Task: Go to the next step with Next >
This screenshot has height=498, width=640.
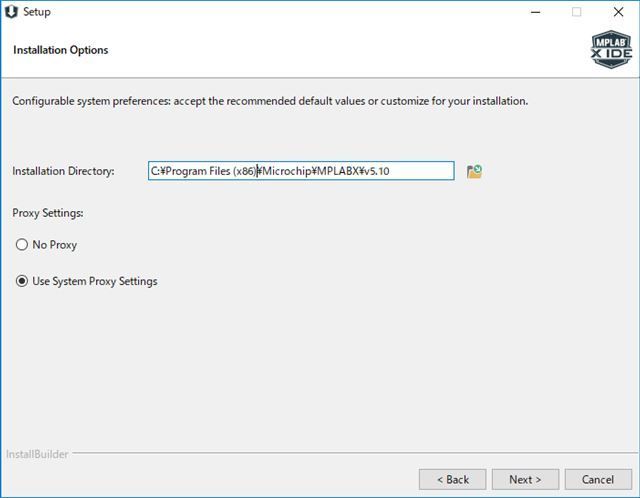Action: (525, 479)
